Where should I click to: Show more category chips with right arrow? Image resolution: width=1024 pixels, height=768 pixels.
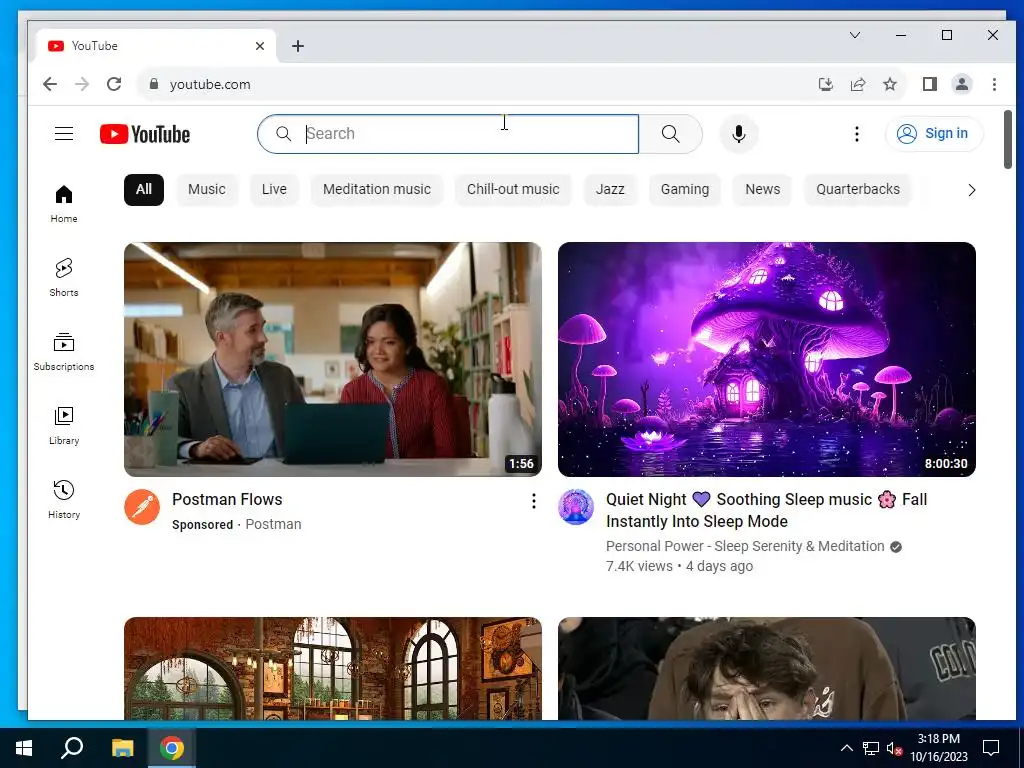pos(972,190)
